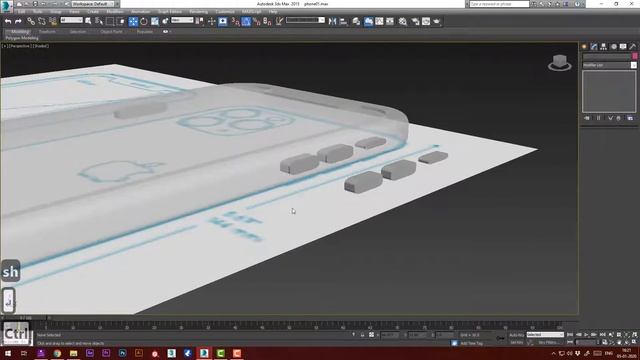Open the Workspace Default dropdown

(93, 4)
